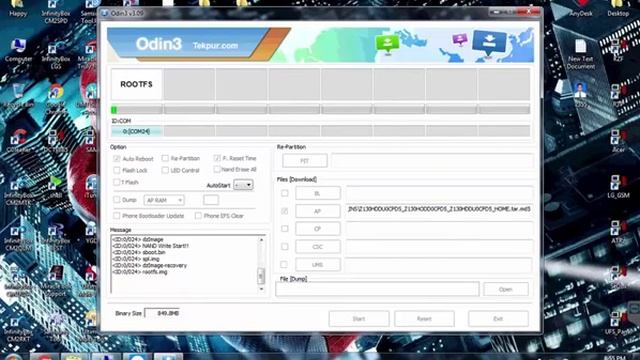Check the Nand Erase All option

217,169
